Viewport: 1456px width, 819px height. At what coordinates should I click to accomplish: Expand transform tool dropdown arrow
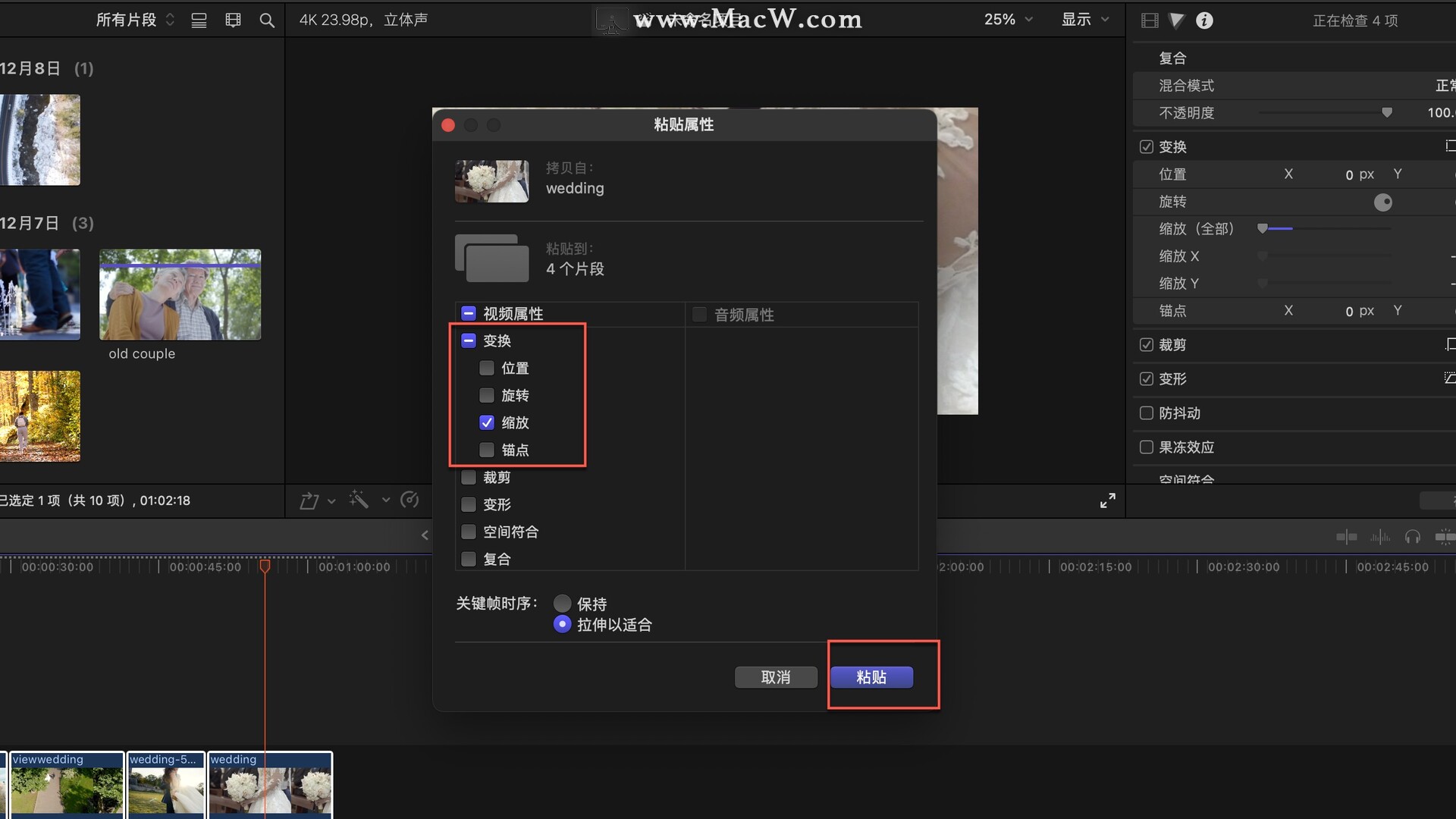(331, 501)
